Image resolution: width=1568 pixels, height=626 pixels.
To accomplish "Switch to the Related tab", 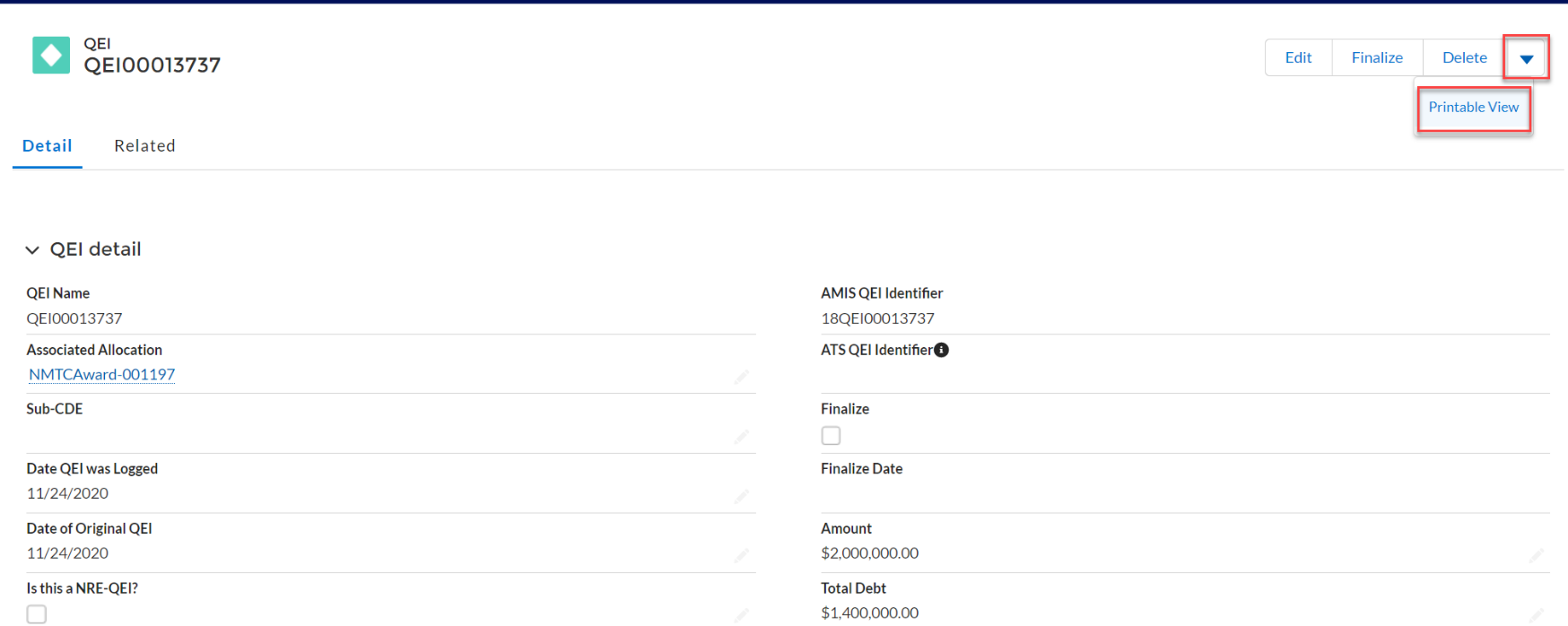I will 144,146.
